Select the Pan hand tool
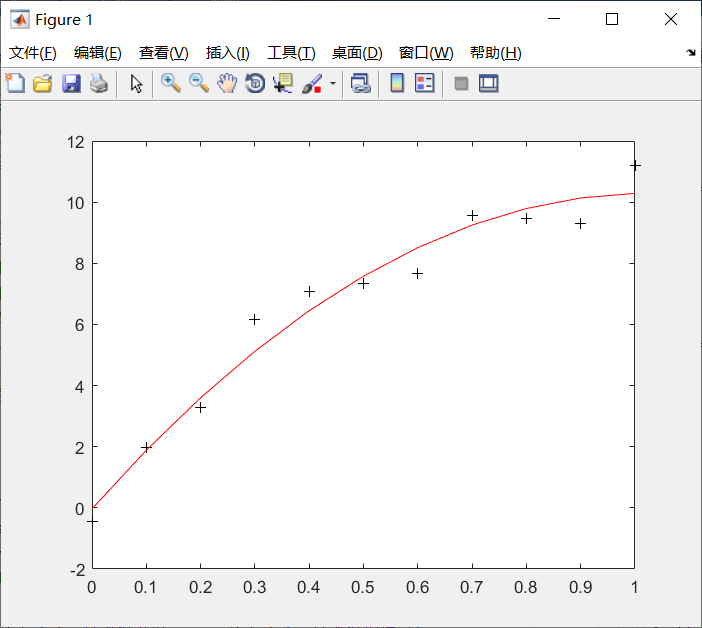The height and width of the screenshot is (628, 702). [x=227, y=83]
